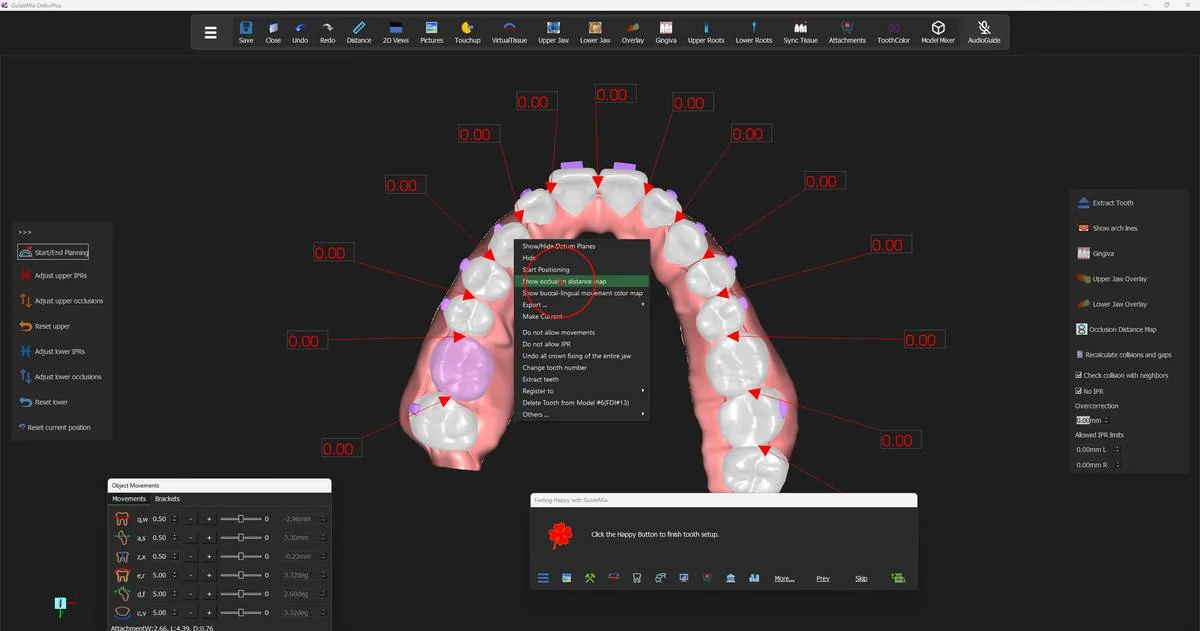Click Reset upper in left panel
1200x631 pixels.
click(44, 326)
